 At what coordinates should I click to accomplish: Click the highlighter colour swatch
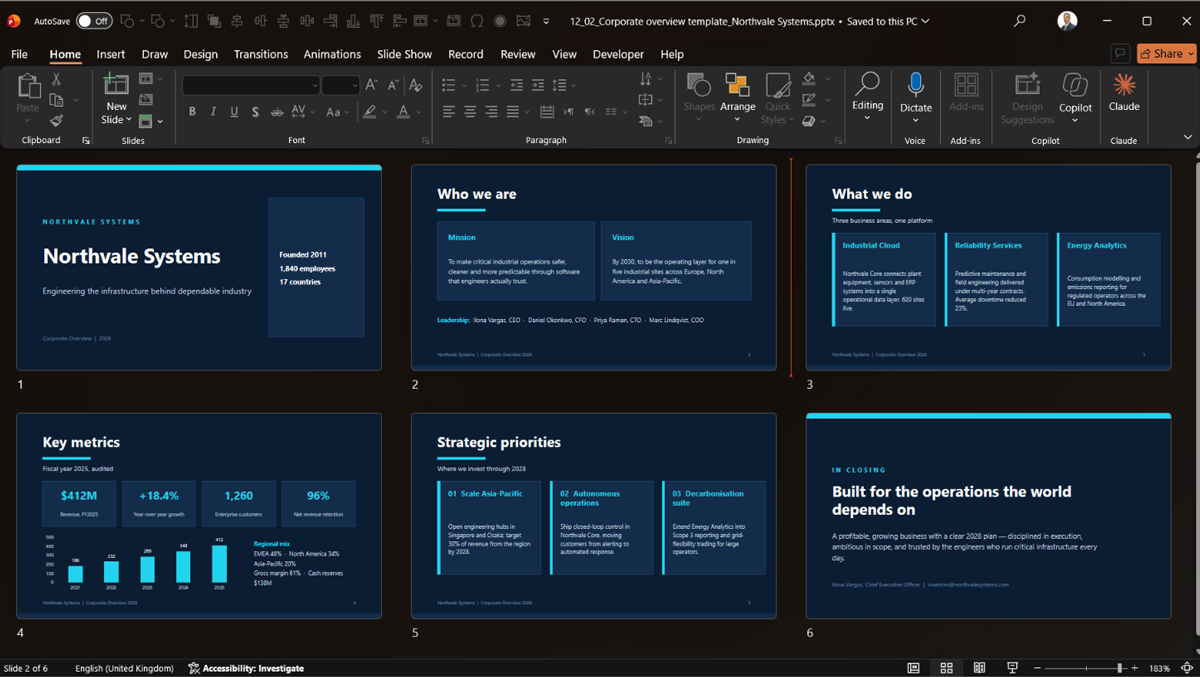[369, 112]
